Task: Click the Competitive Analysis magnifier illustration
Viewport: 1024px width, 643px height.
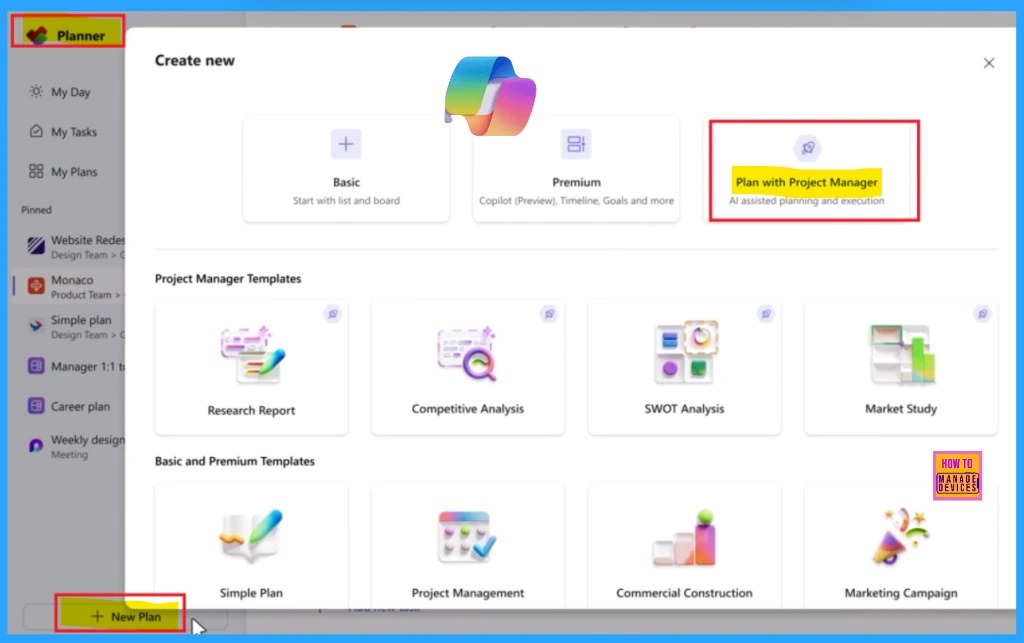Action: coord(468,354)
